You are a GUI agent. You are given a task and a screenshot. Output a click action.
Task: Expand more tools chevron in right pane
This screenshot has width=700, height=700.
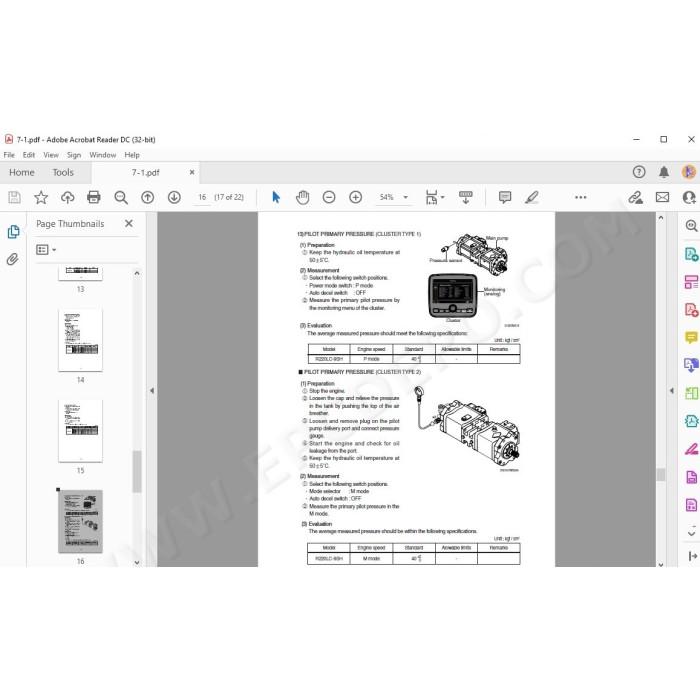tap(692, 533)
